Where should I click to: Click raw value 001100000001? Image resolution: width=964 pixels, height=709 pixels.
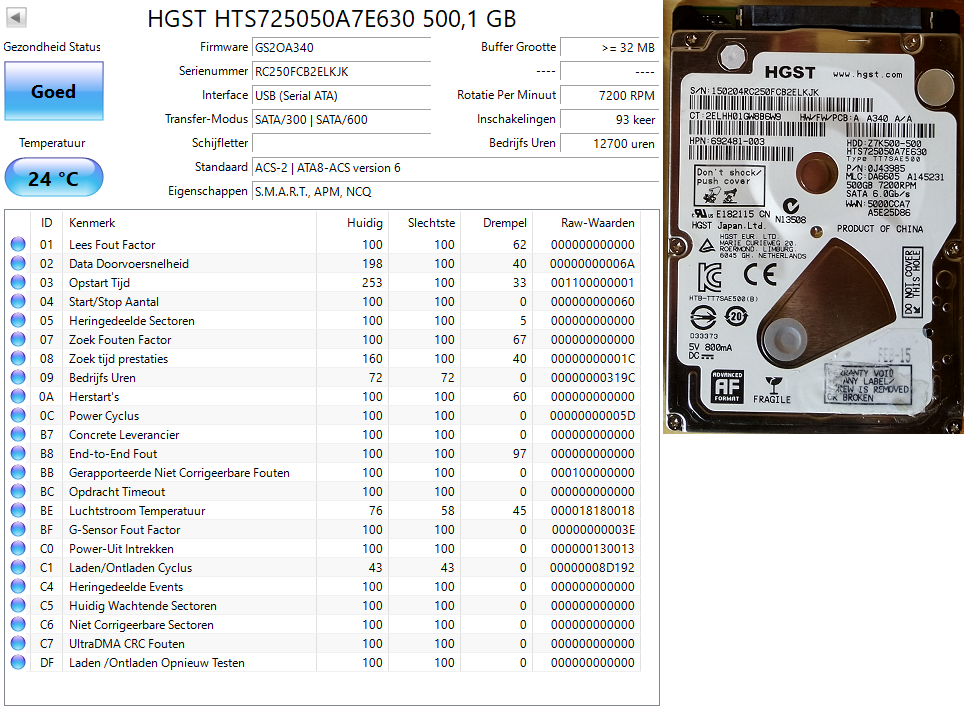pos(593,283)
